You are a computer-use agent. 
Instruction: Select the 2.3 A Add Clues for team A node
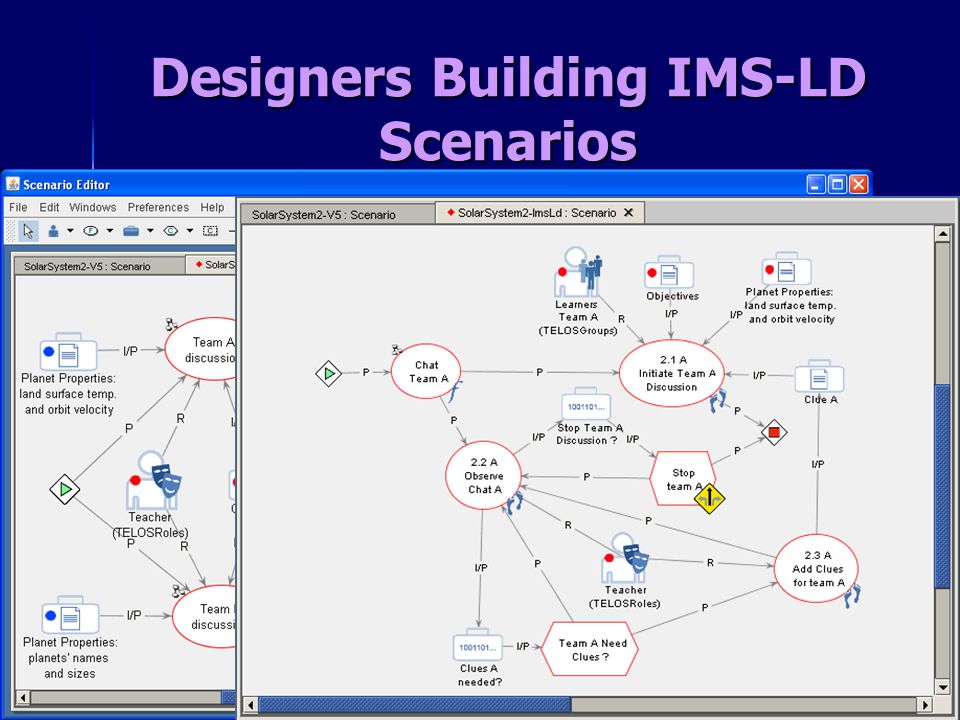pyautogui.click(x=817, y=568)
